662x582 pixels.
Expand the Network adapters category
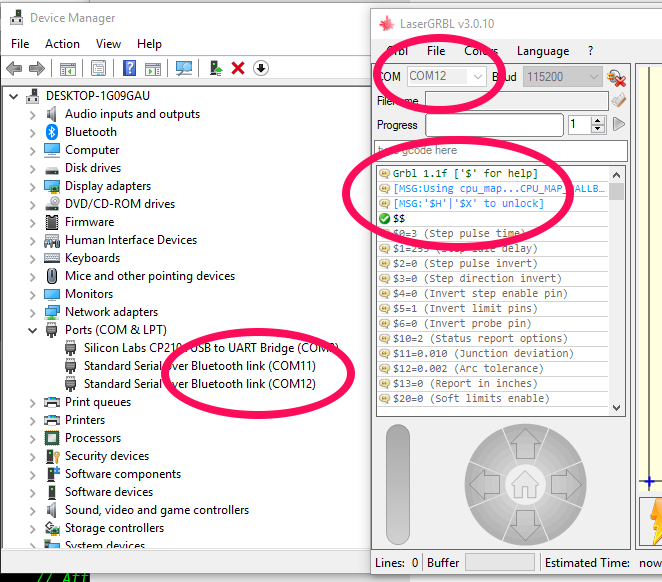click(33, 312)
